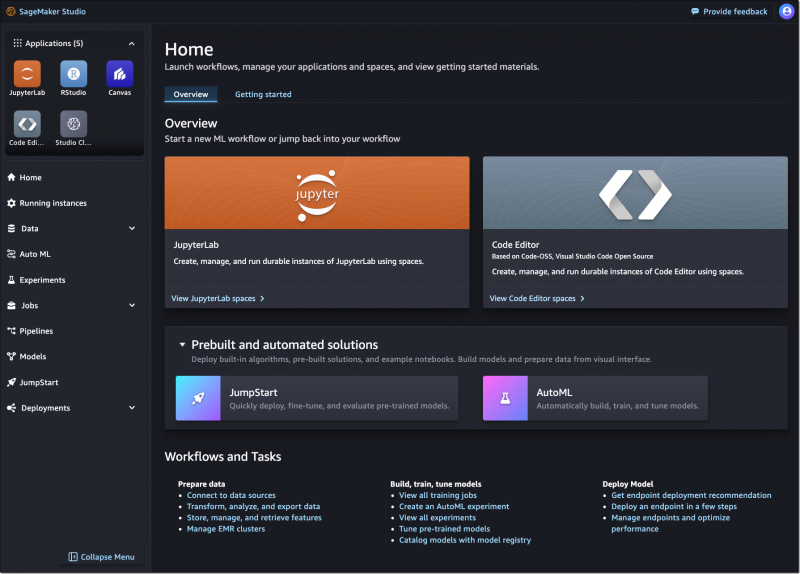Viewport: 800px width, 574px height.
Task: Open Tune pre-trained models link
Action: (x=444, y=529)
